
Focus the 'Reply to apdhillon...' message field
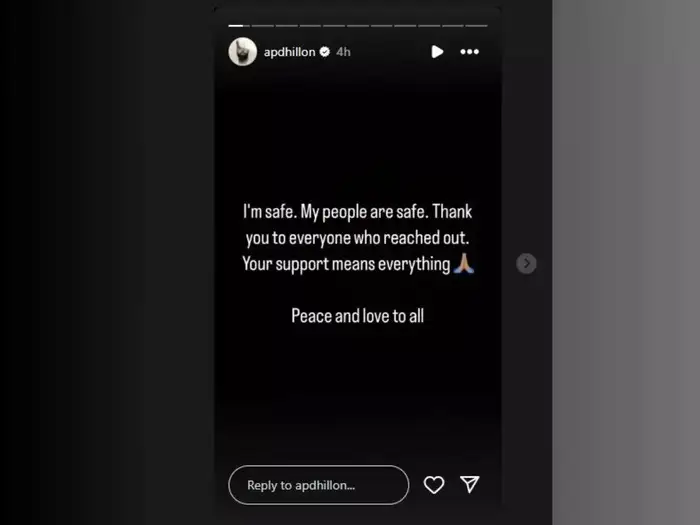tap(318, 485)
